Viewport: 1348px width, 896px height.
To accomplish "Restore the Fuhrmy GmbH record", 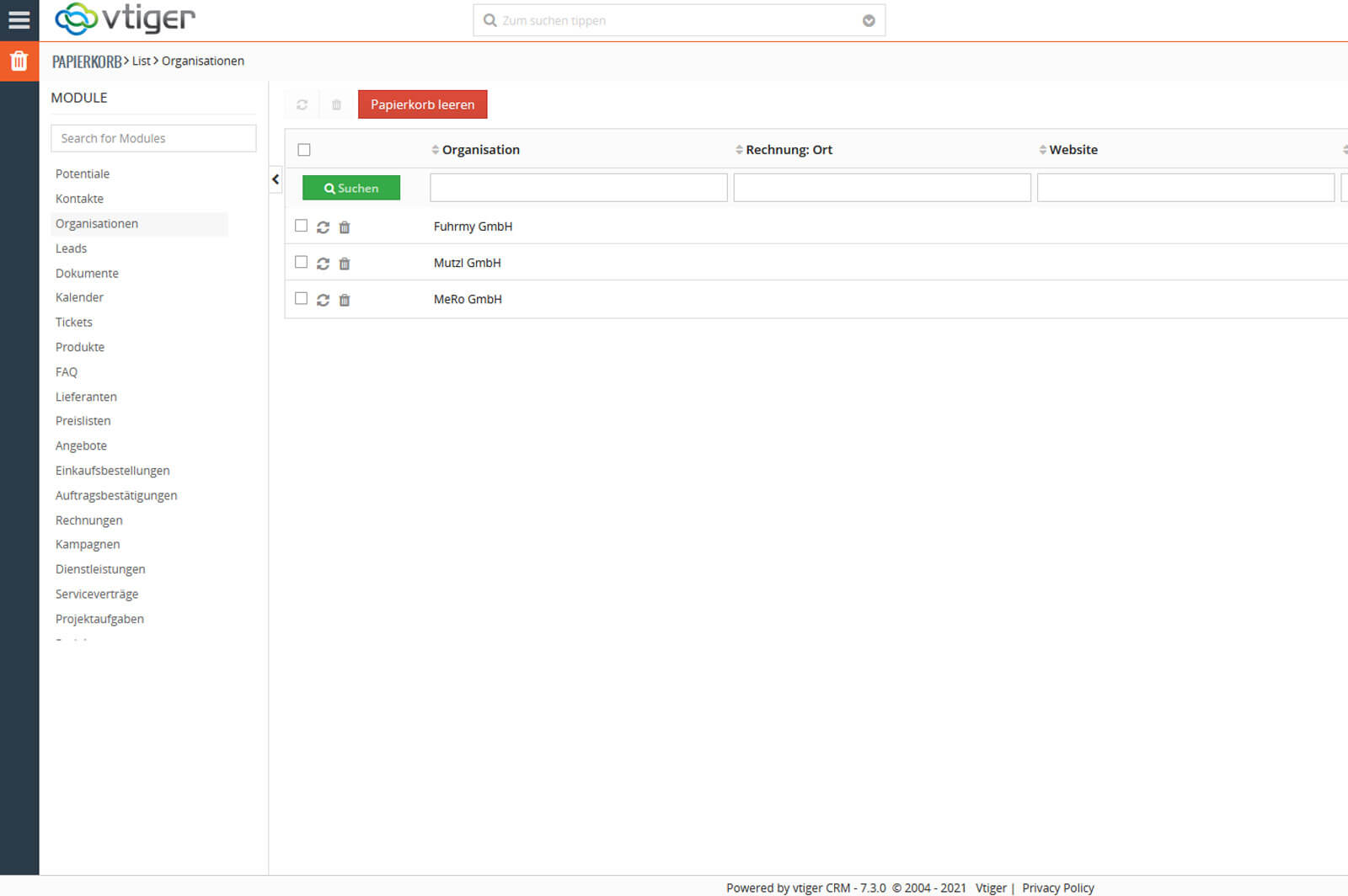I will click(x=323, y=227).
